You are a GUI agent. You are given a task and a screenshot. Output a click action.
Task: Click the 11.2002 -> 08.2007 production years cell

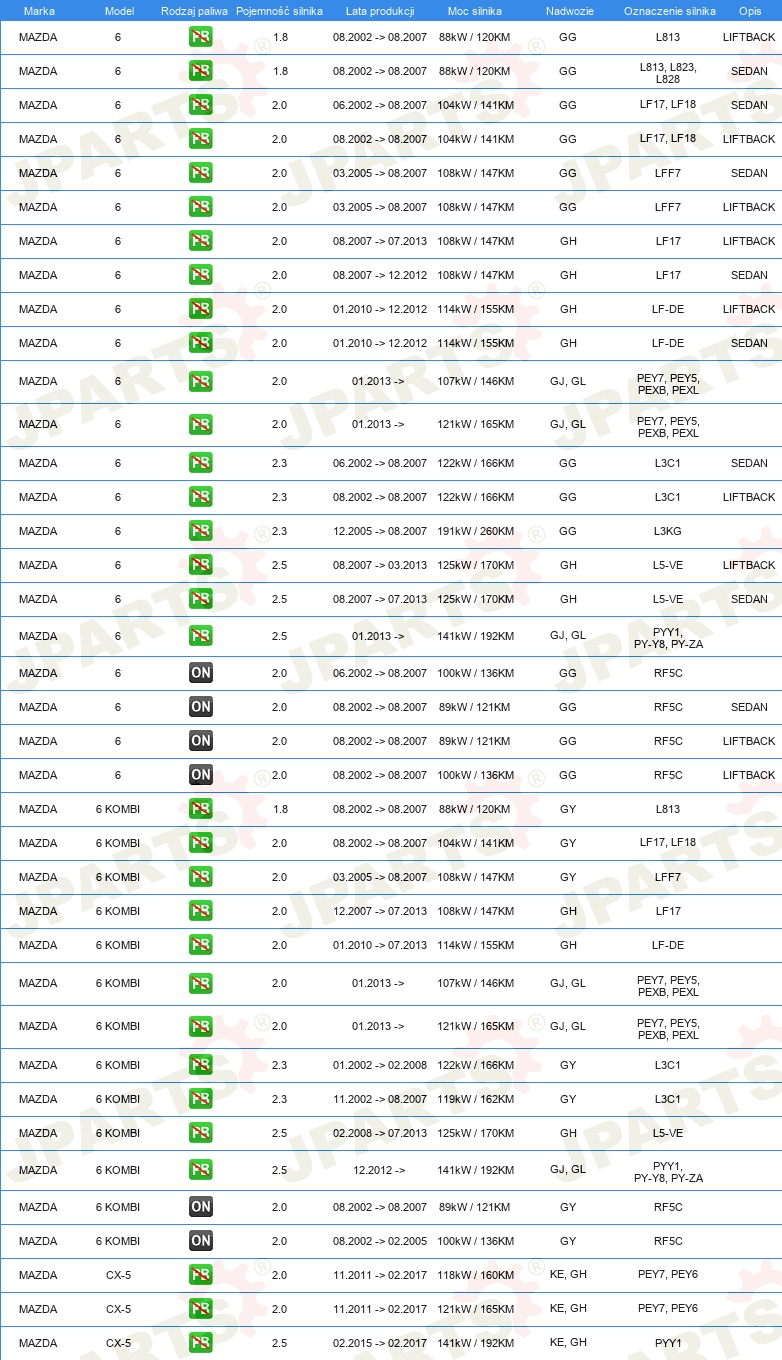(x=380, y=1099)
